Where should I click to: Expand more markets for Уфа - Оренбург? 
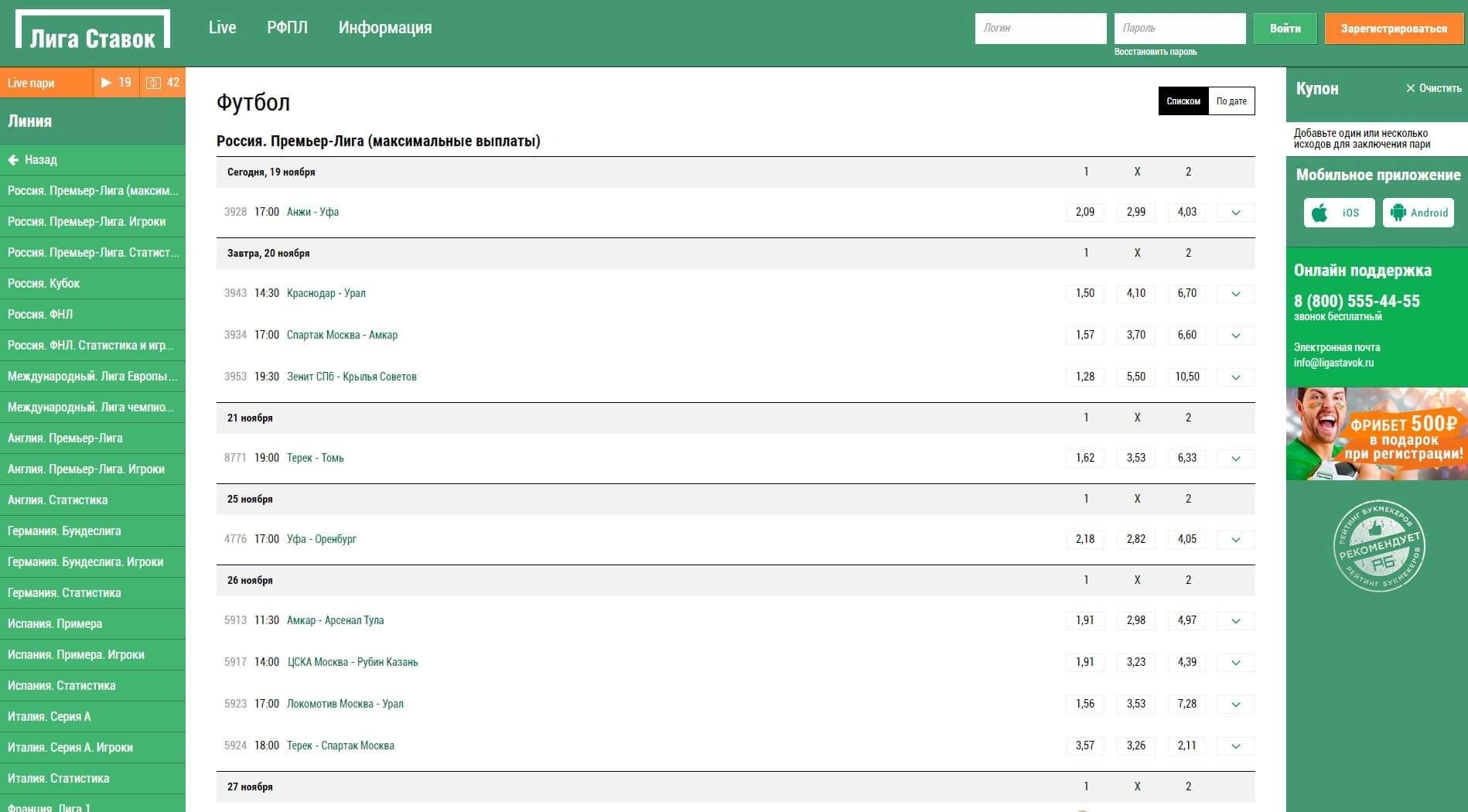point(1235,540)
